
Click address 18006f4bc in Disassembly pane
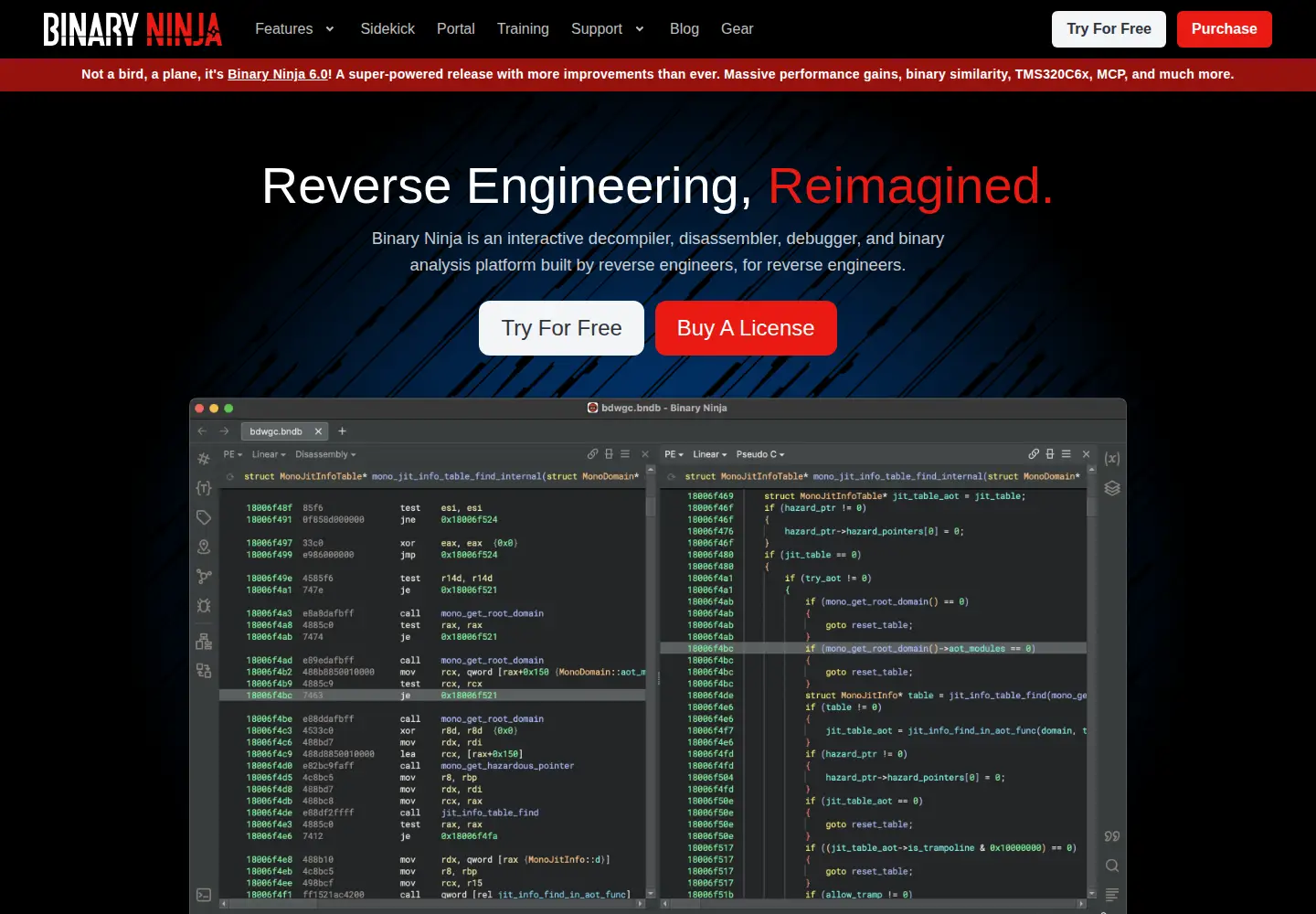click(x=270, y=696)
